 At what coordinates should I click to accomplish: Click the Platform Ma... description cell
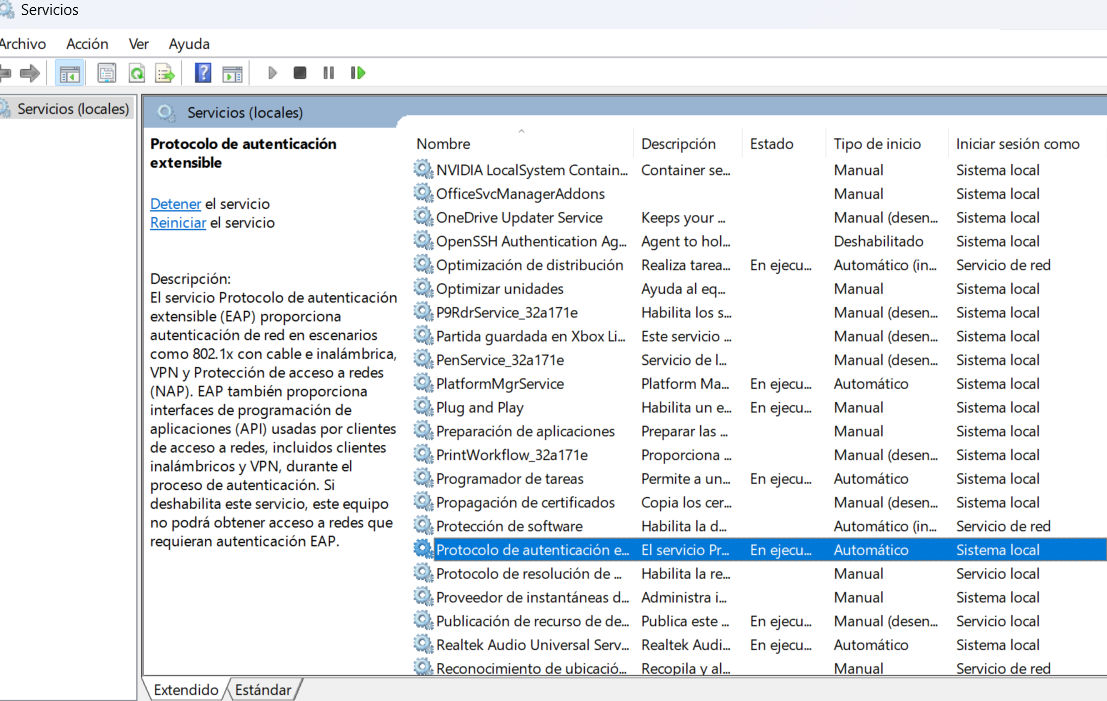click(x=685, y=384)
